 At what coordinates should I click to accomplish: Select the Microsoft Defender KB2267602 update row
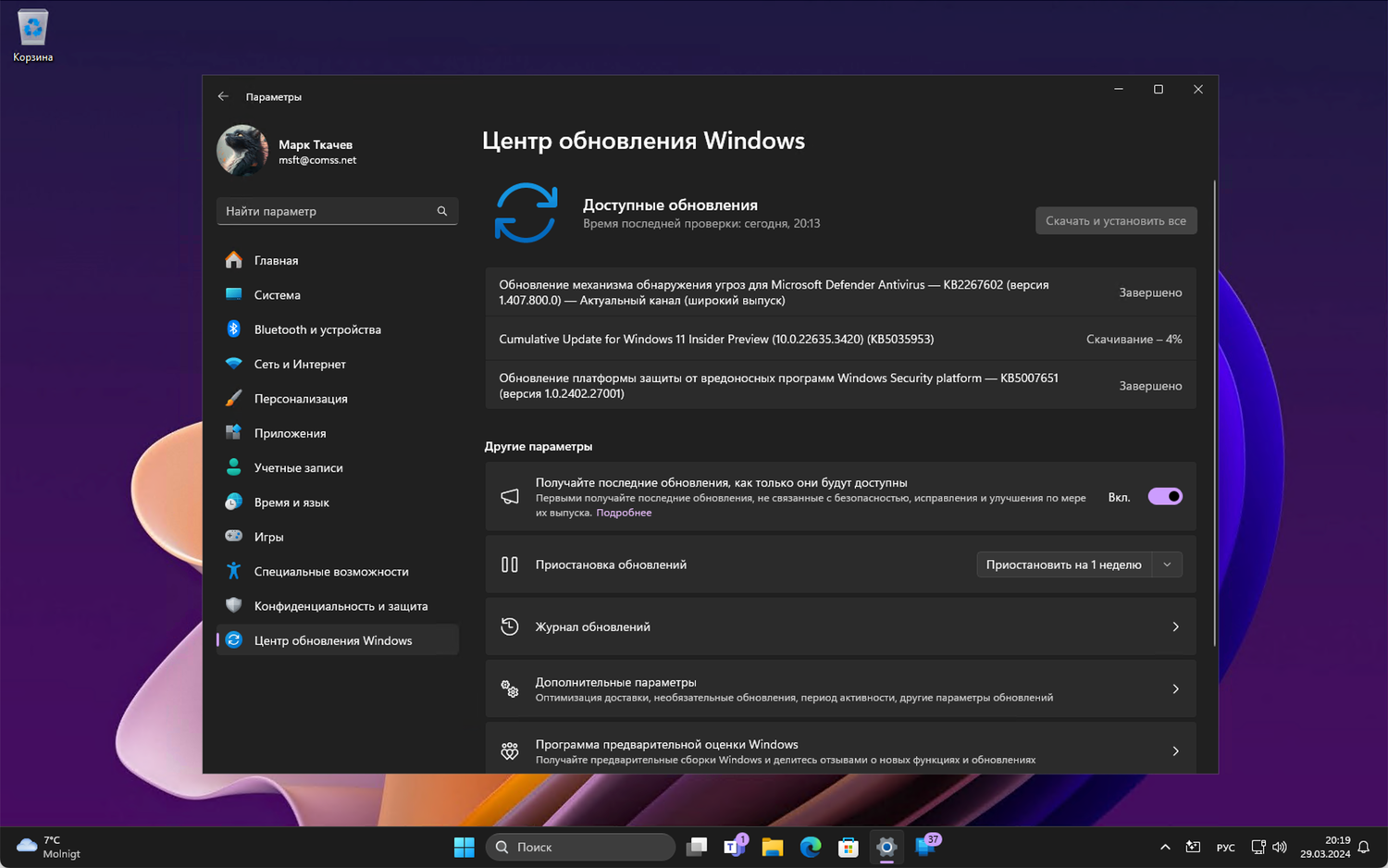(x=840, y=292)
